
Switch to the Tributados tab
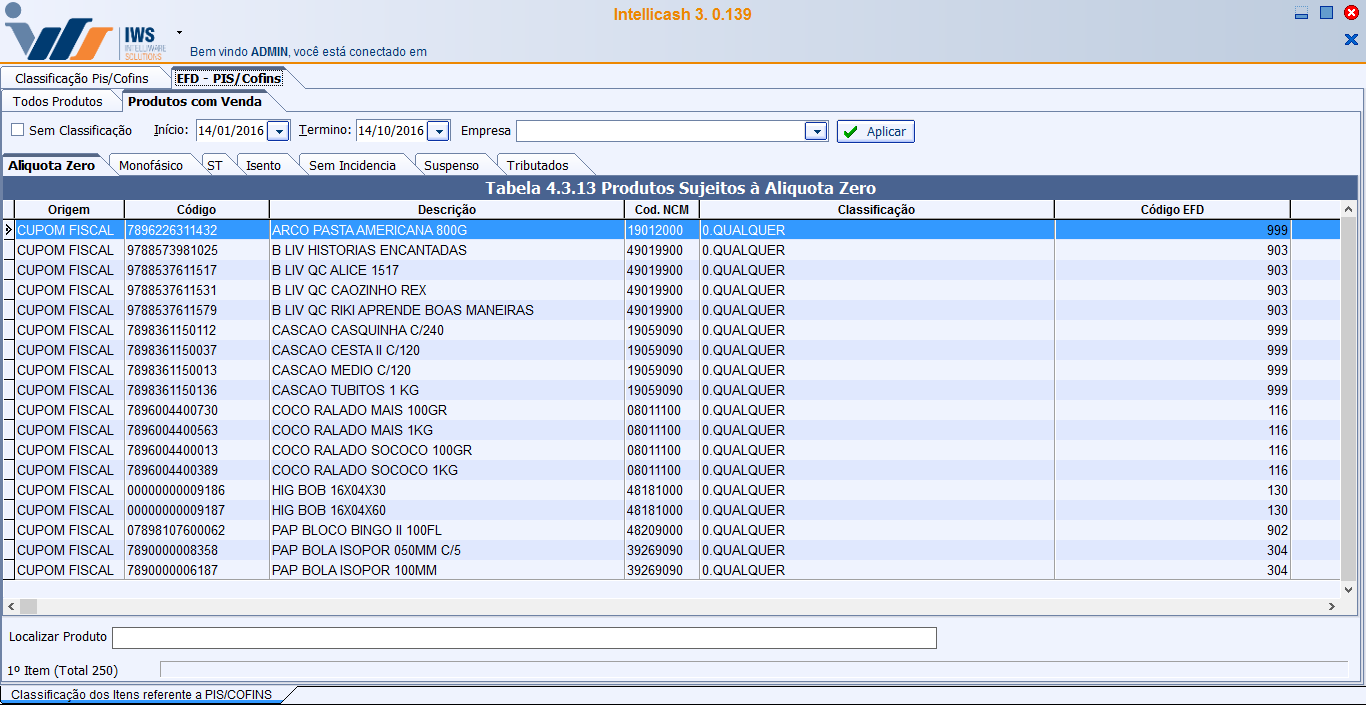click(538, 165)
